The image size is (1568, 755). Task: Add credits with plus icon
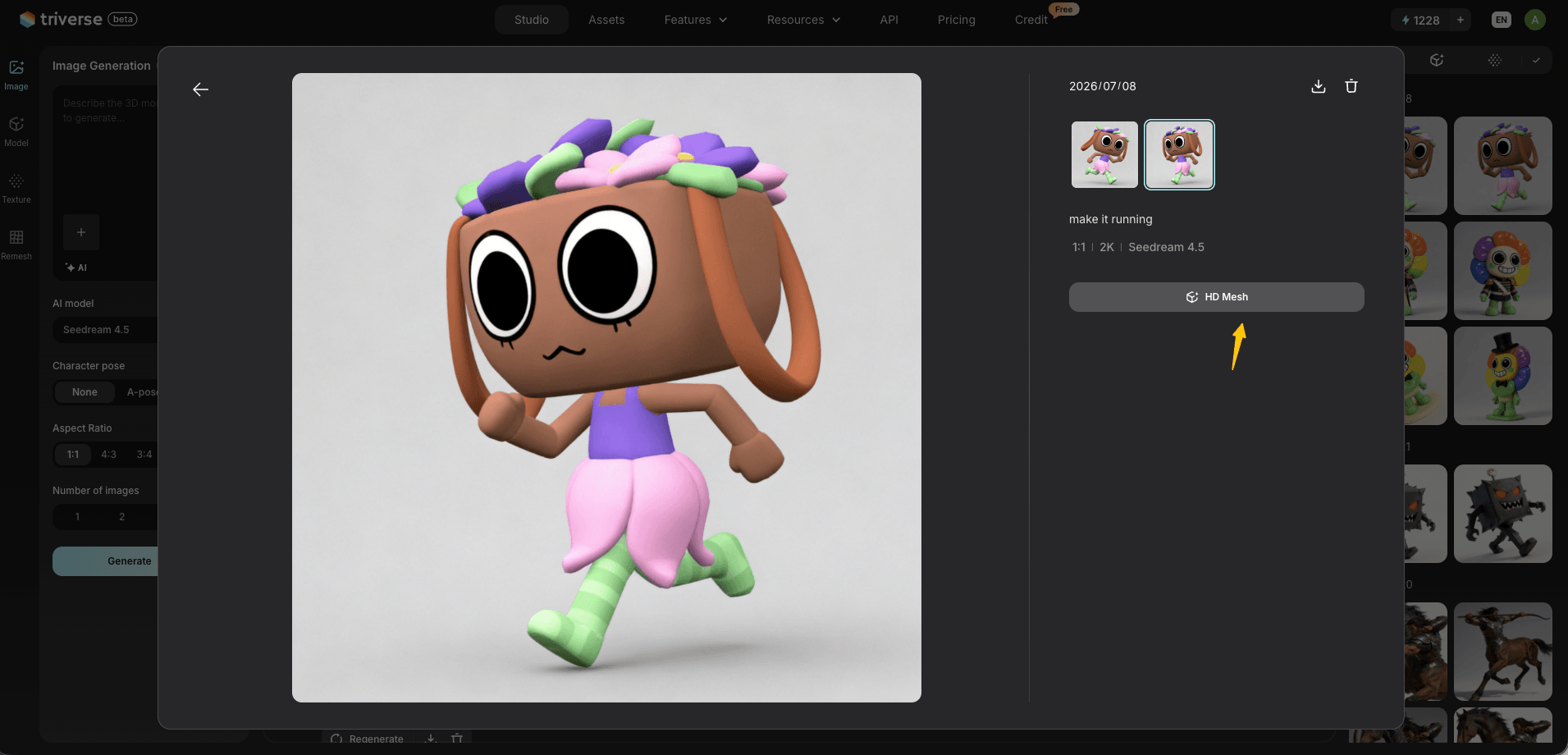[1461, 20]
